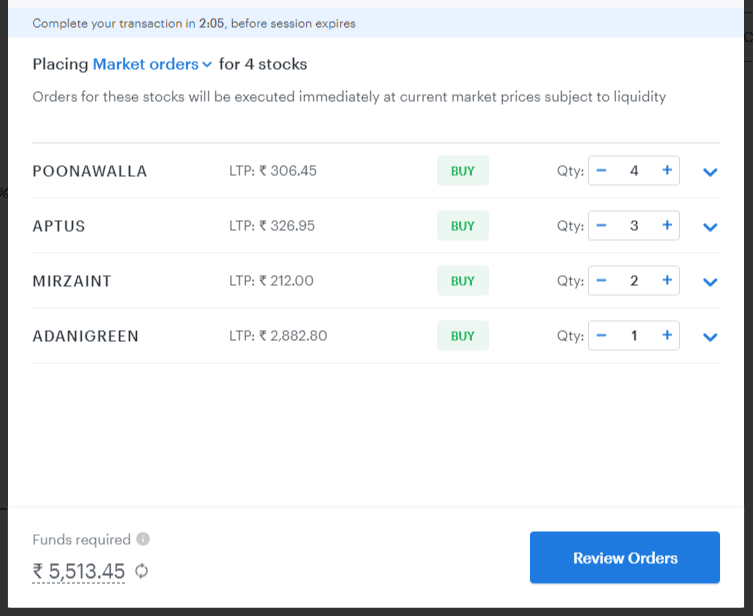Focus the MIRZAINT quantity field showing 2
Screen dimensions: 753x616
(634, 280)
